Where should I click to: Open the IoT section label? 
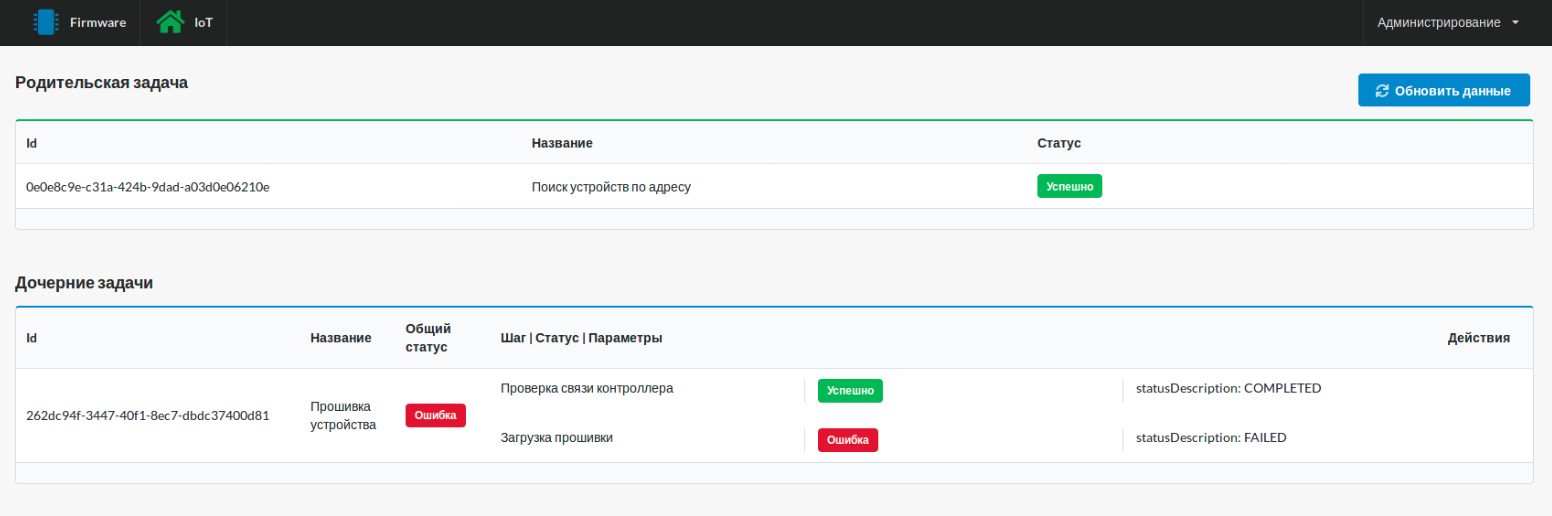(203, 22)
